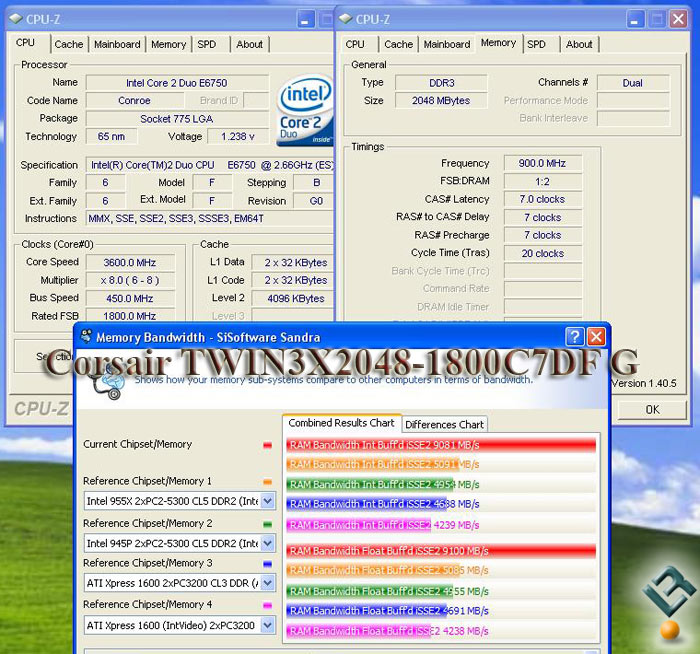Click blue Float Buff'd 4691 MB/s bar
700x654 pixels.
pyautogui.click(x=367, y=611)
